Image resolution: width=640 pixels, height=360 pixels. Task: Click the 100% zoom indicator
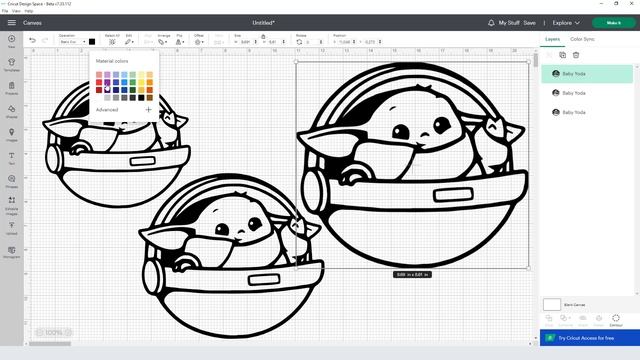coord(54,333)
